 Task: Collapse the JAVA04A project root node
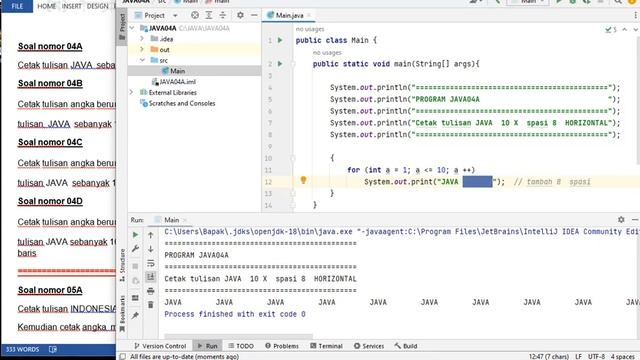pyautogui.click(x=132, y=28)
